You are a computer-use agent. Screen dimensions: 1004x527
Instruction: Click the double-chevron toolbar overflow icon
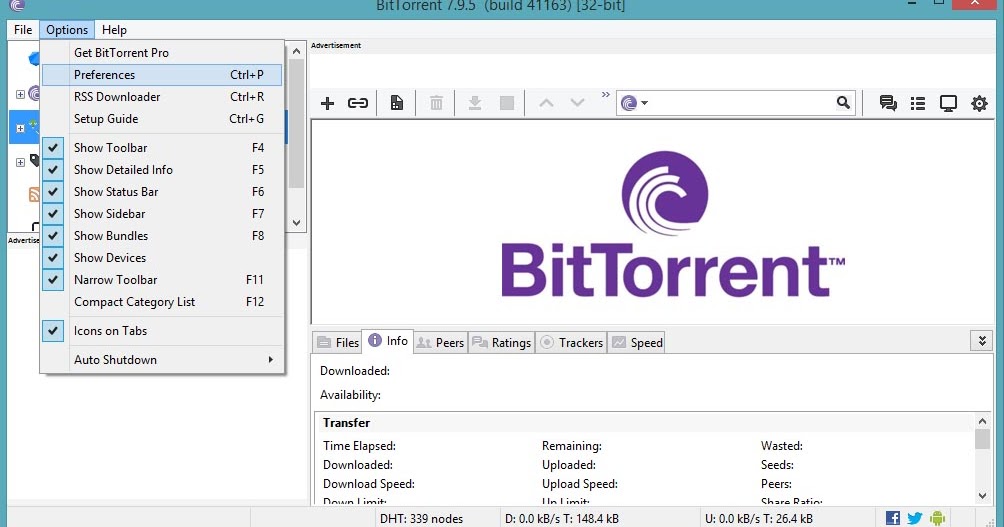(x=605, y=95)
